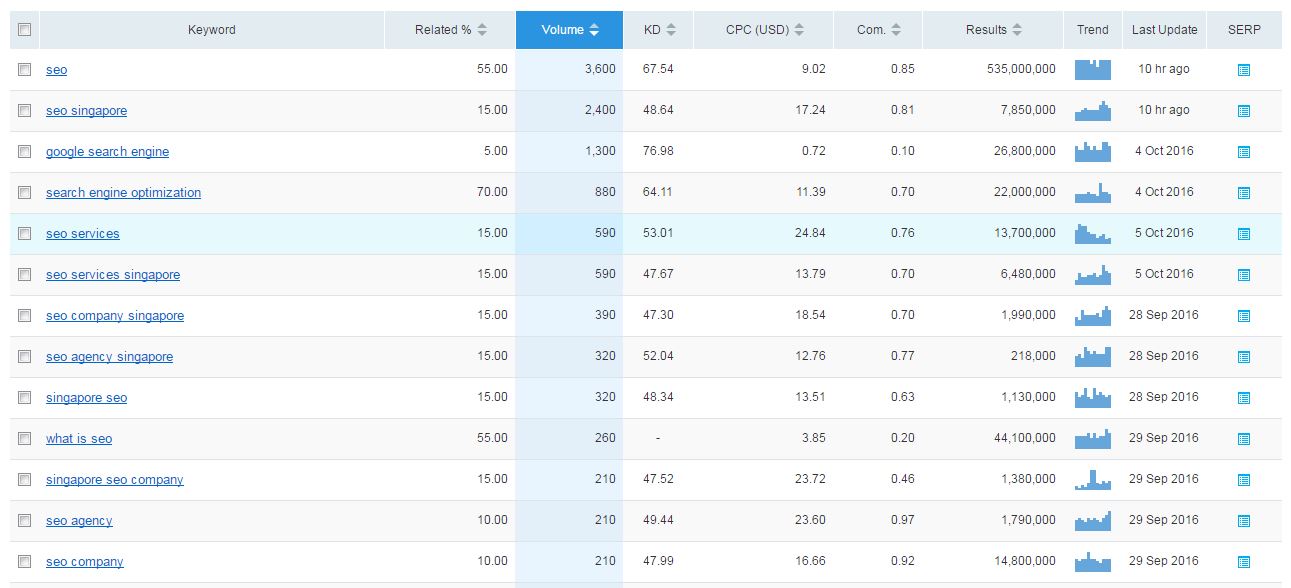This screenshot has width=1291, height=588.
Task: Open the singapore seo keyword link
Action: pyautogui.click(x=87, y=398)
